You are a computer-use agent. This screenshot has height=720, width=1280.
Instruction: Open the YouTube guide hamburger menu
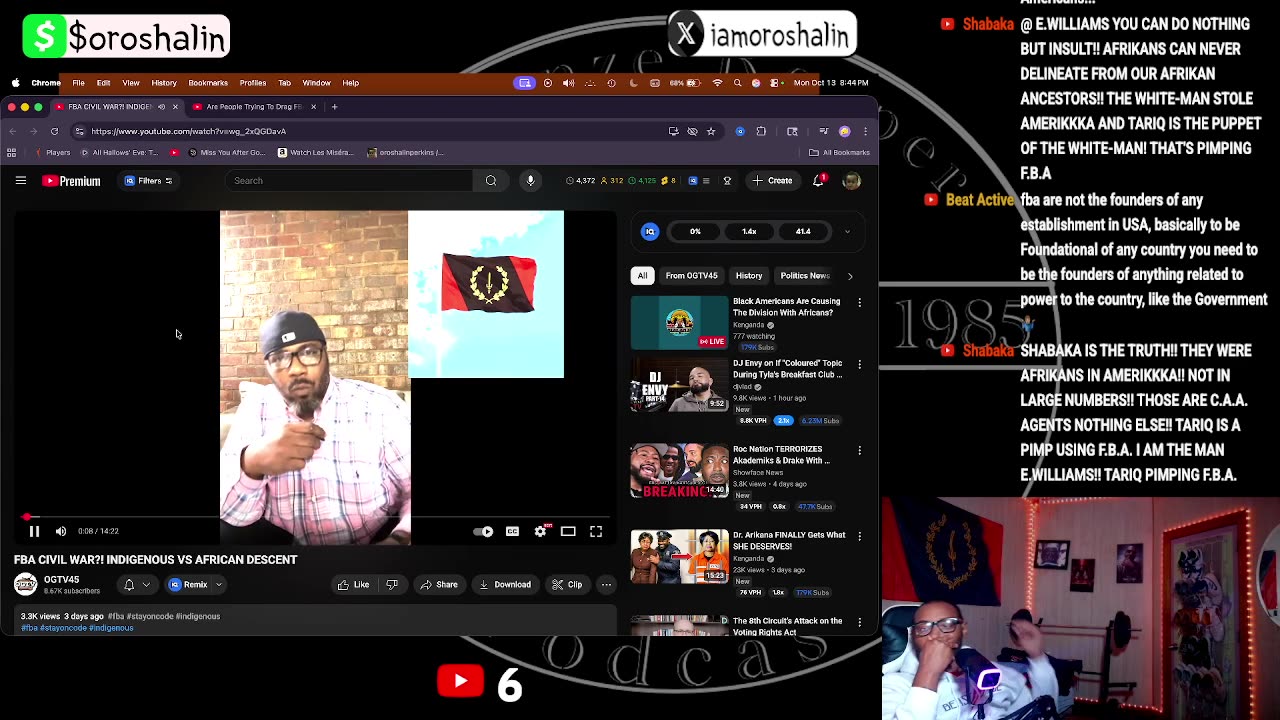(20, 181)
